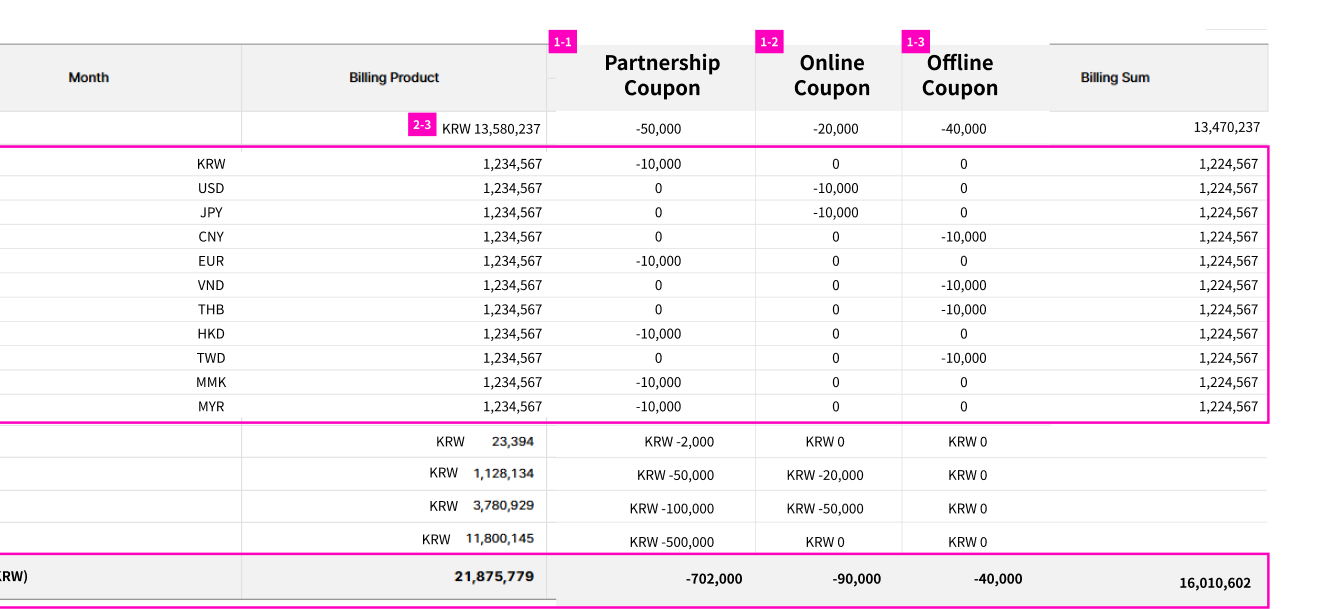
Task: Click the pink 1-2 annotation badge
Action: pyautogui.click(x=769, y=42)
